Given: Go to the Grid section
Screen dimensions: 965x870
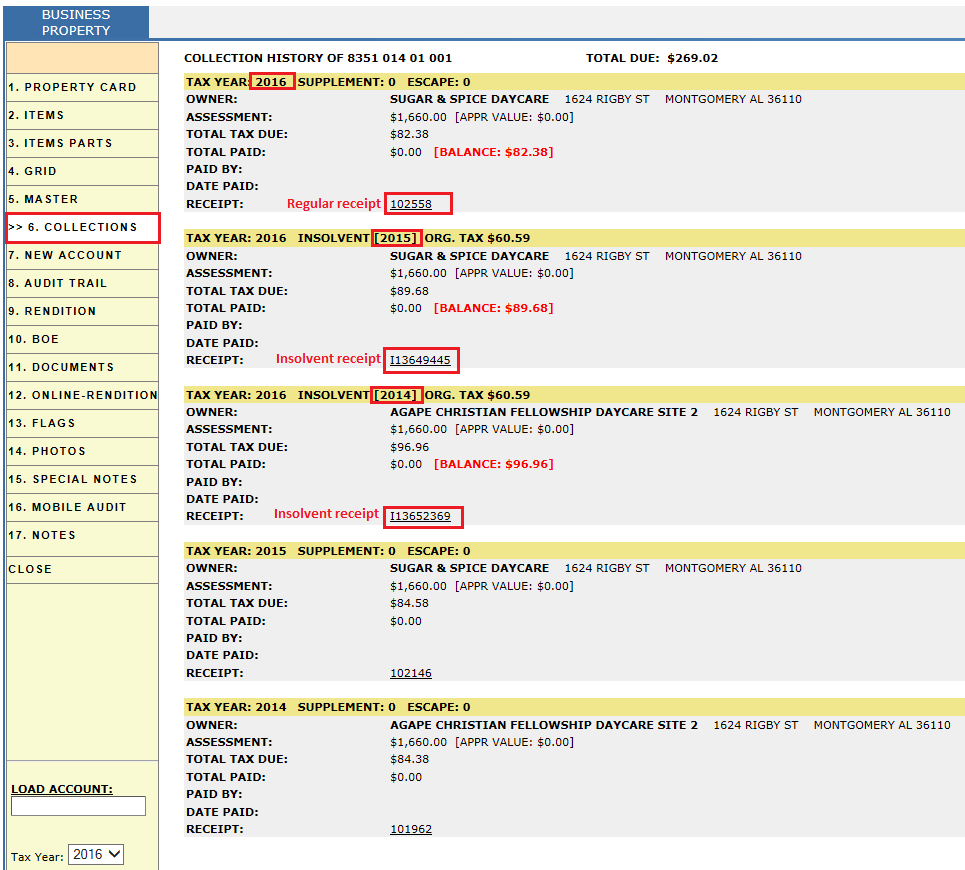Looking at the screenshot, I should coord(82,171).
